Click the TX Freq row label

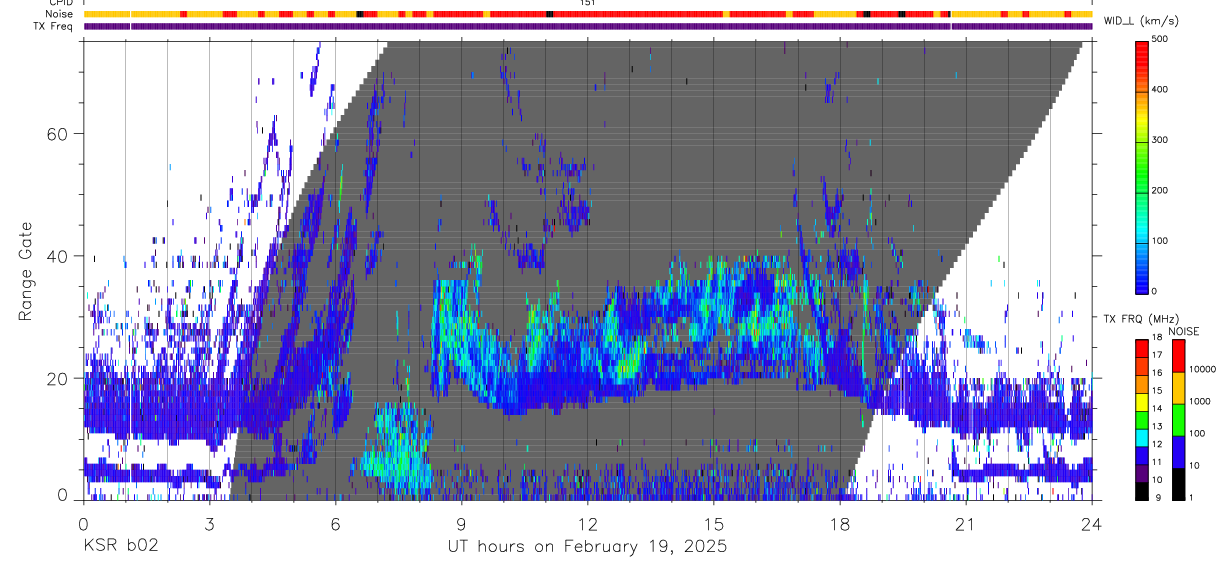coord(53,26)
